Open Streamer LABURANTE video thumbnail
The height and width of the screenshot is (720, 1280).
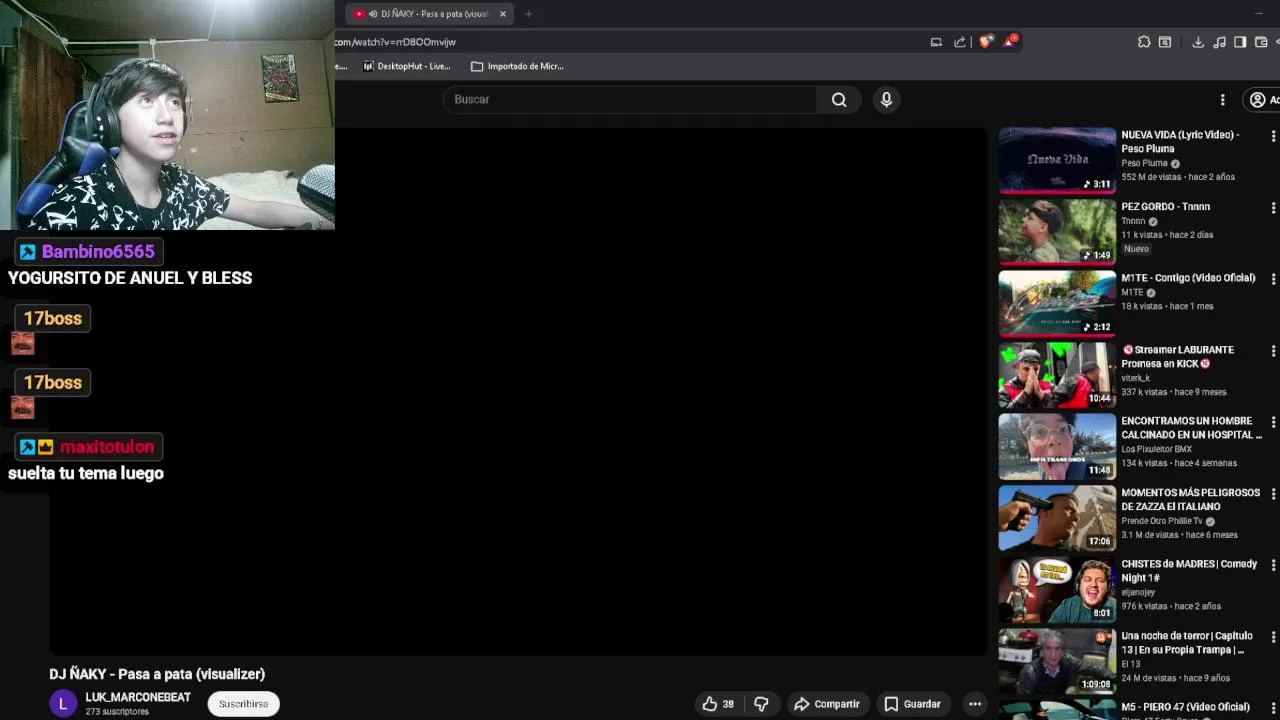click(x=1057, y=375)
